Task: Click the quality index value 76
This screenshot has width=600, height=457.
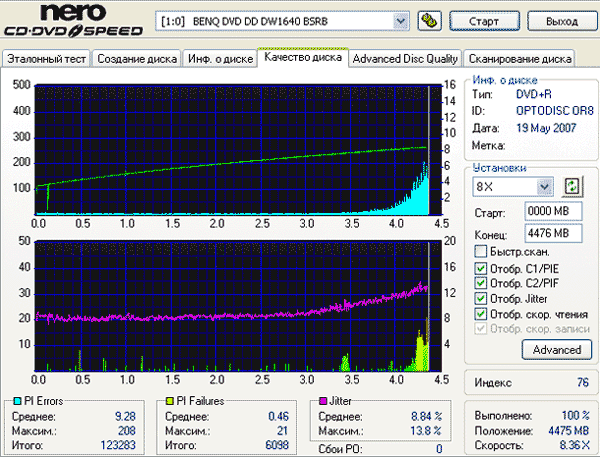Action: click(583, 382)
